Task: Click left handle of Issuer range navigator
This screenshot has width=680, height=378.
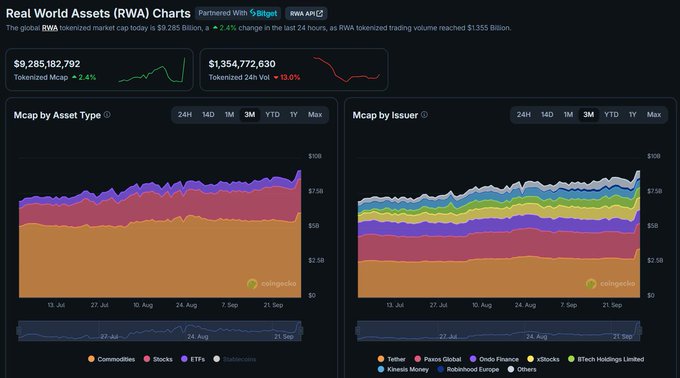Action: tap(357, 331)
